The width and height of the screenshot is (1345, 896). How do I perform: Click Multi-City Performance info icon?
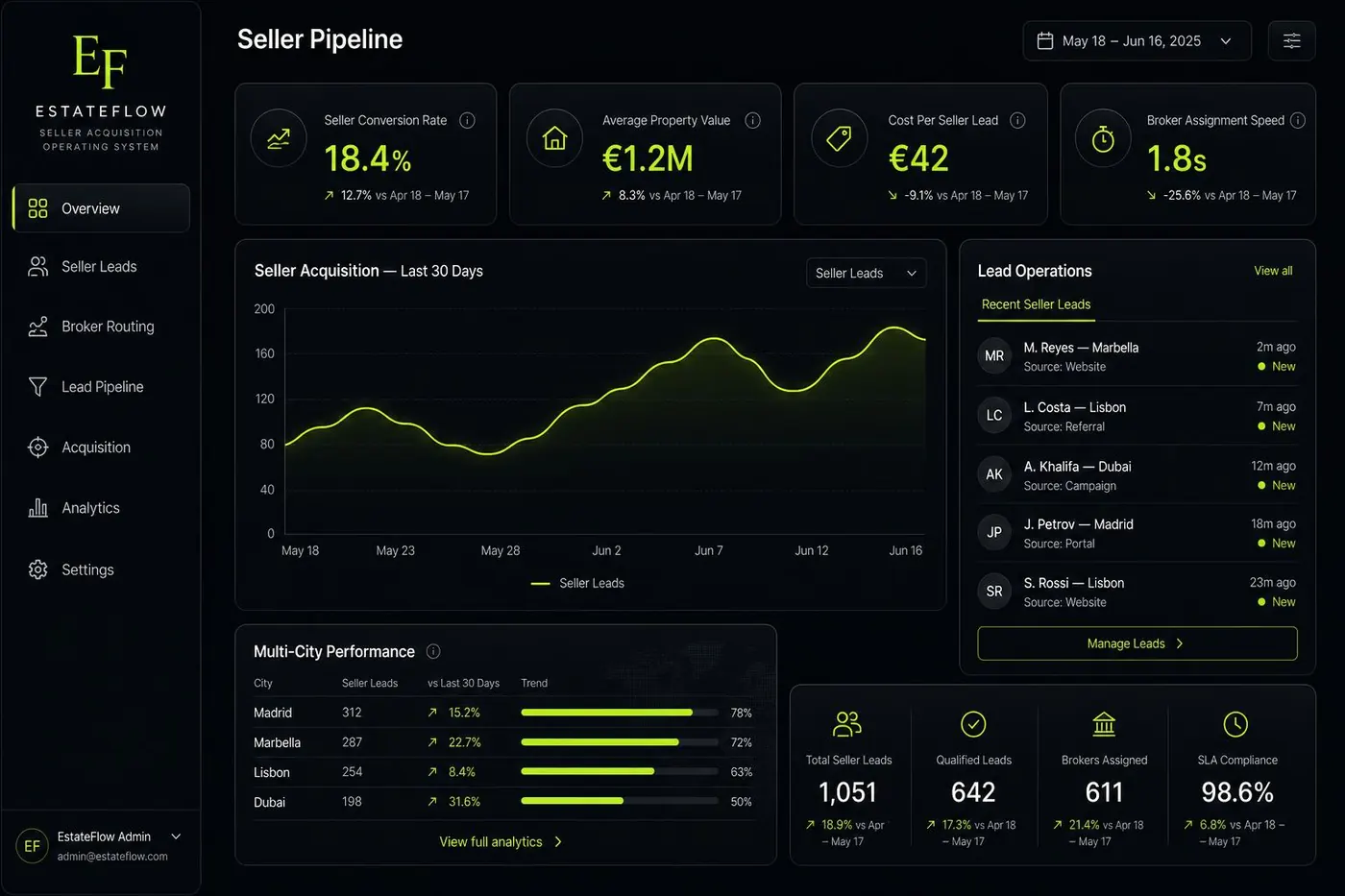[x=433, y=651]
